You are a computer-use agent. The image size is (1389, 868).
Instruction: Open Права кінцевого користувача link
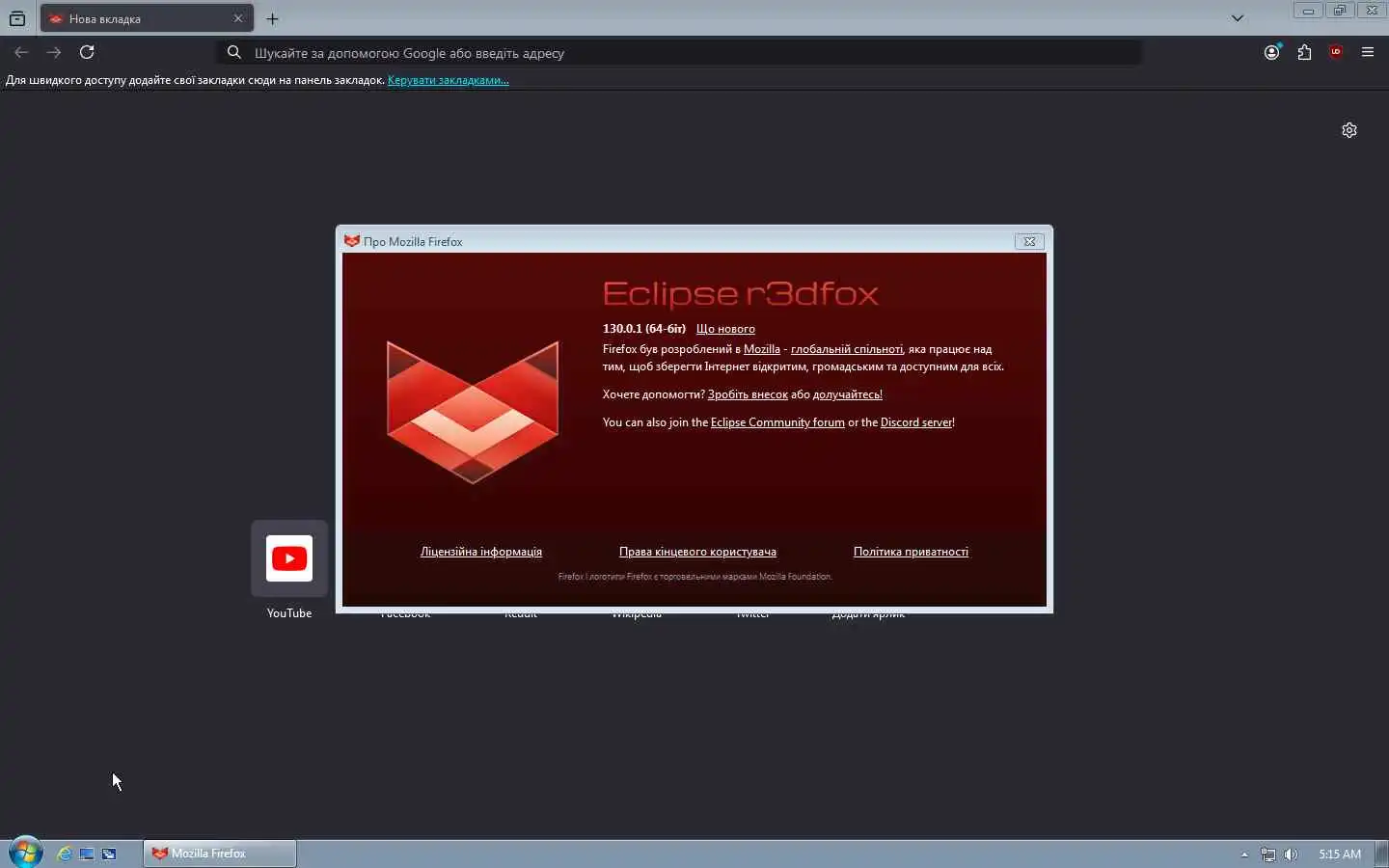697,552
